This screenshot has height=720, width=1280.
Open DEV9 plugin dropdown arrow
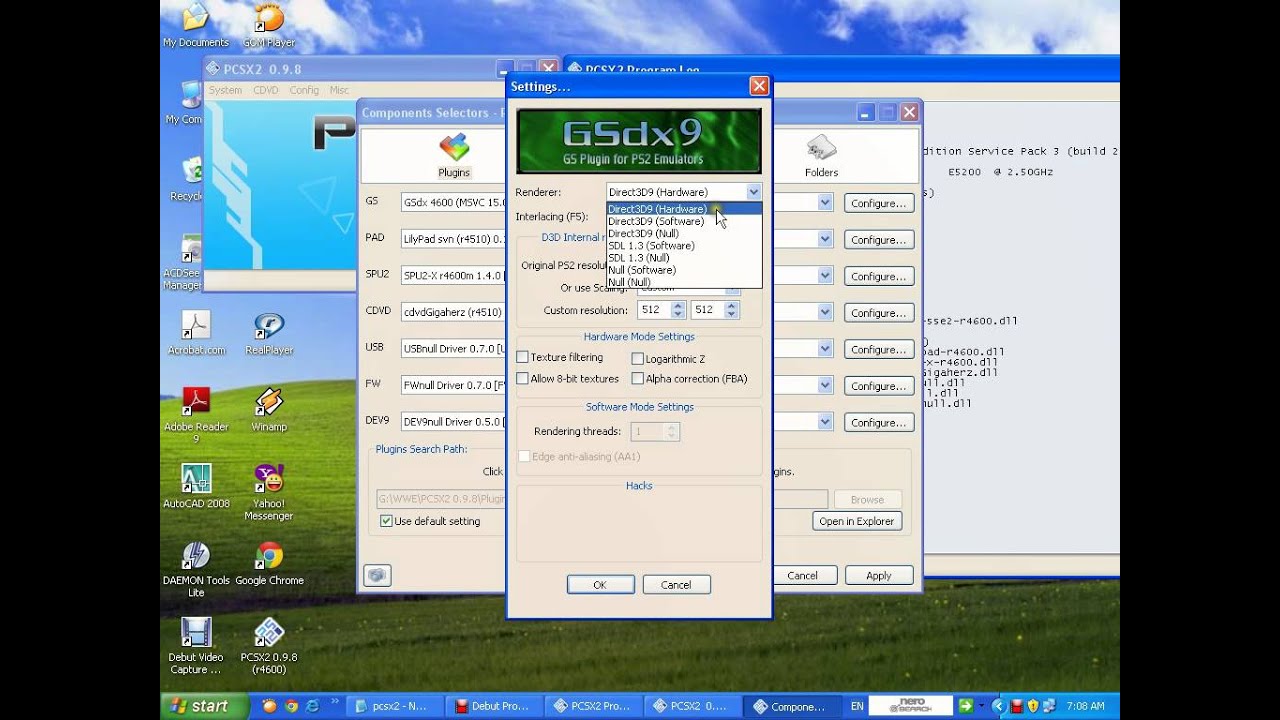[x=825, y=422]
